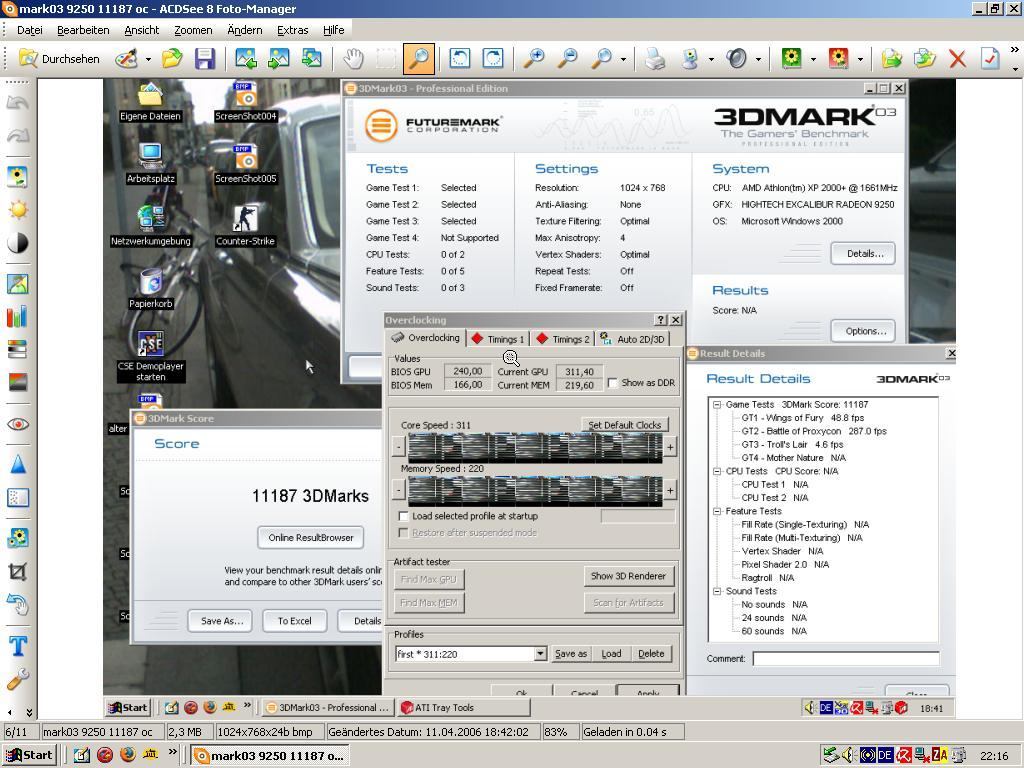The height and width of the screenshot is (768, 1024).
Task: Click the red X delete icon
Action: (x=957, y=59)
